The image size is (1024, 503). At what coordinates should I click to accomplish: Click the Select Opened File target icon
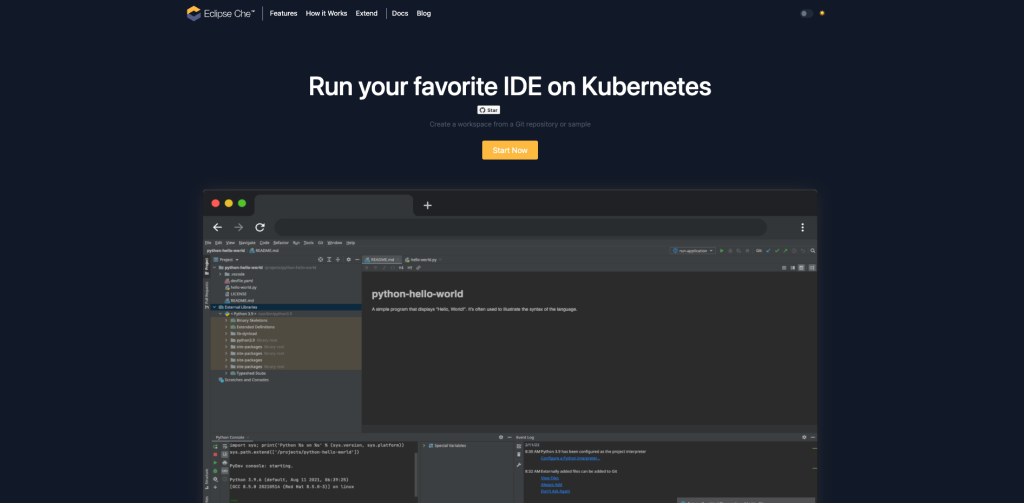click(321, 259)
